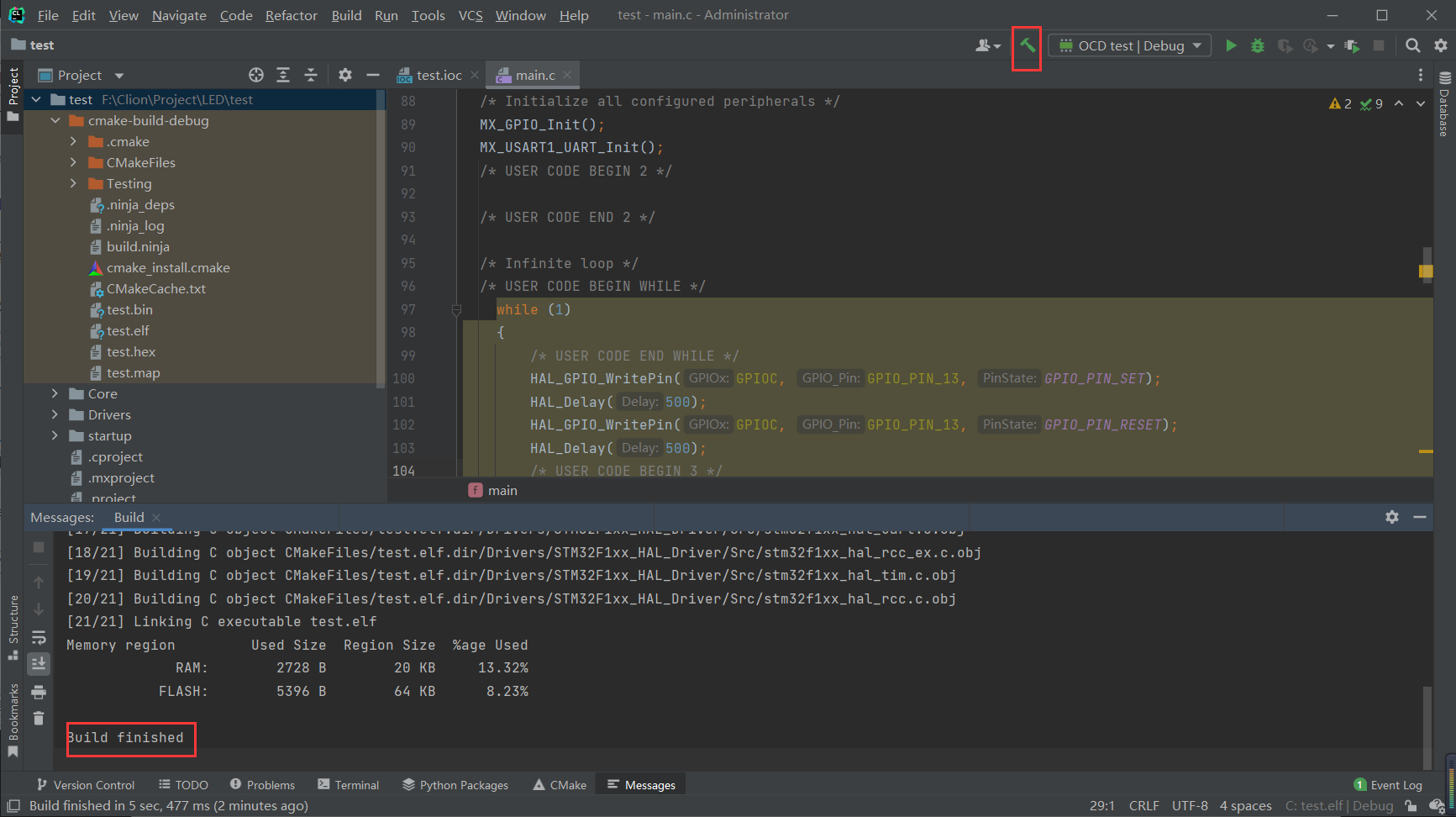Toggle soft-wrap in build output
Screen dimensions: 1456x817
point(39,637)
